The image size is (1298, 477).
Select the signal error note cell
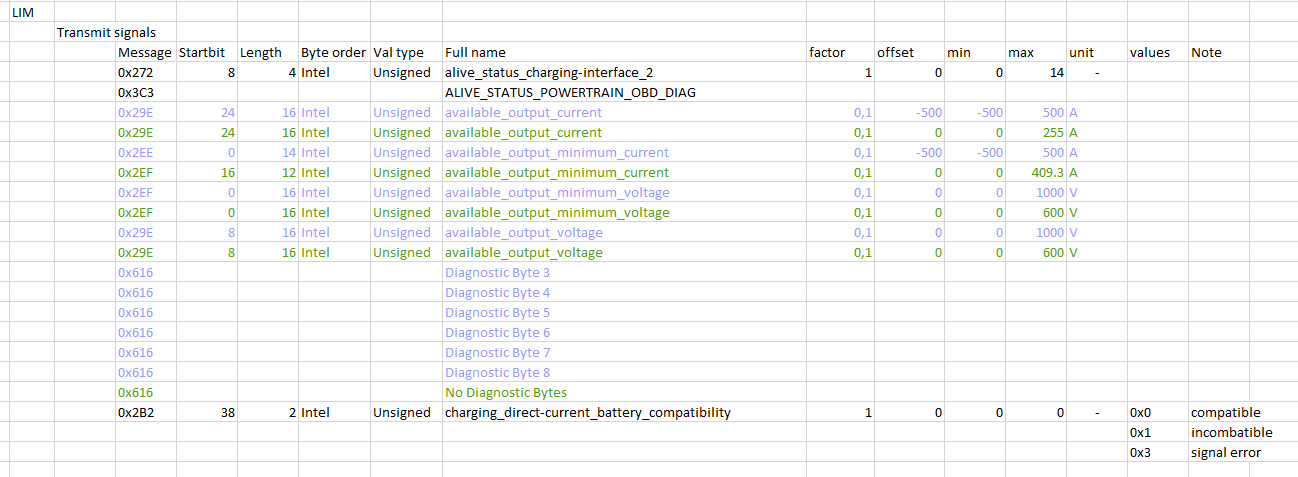[1226, 452]
